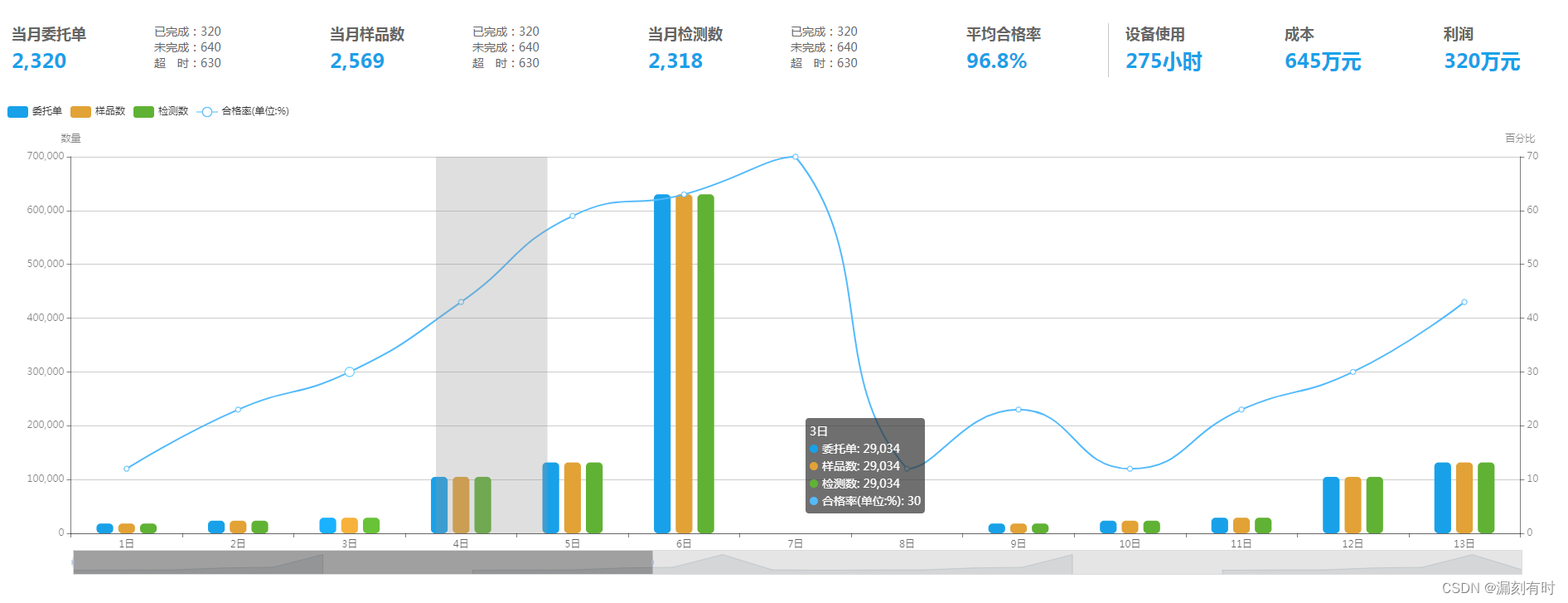Click the enlarged line point at 3日

coord(350,372)
